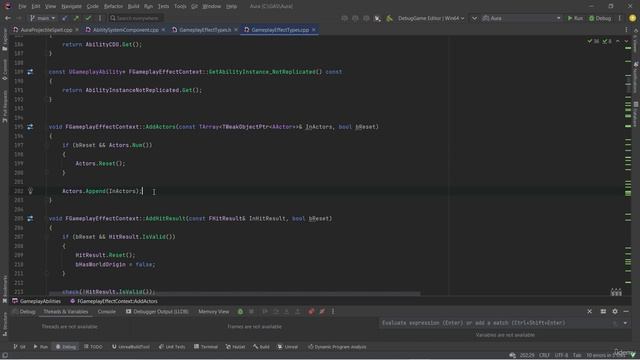Image resolution: width=640 pixels, height=360 pixels.
Task: Open the user avatar icon top right
Action: (632, 18)
